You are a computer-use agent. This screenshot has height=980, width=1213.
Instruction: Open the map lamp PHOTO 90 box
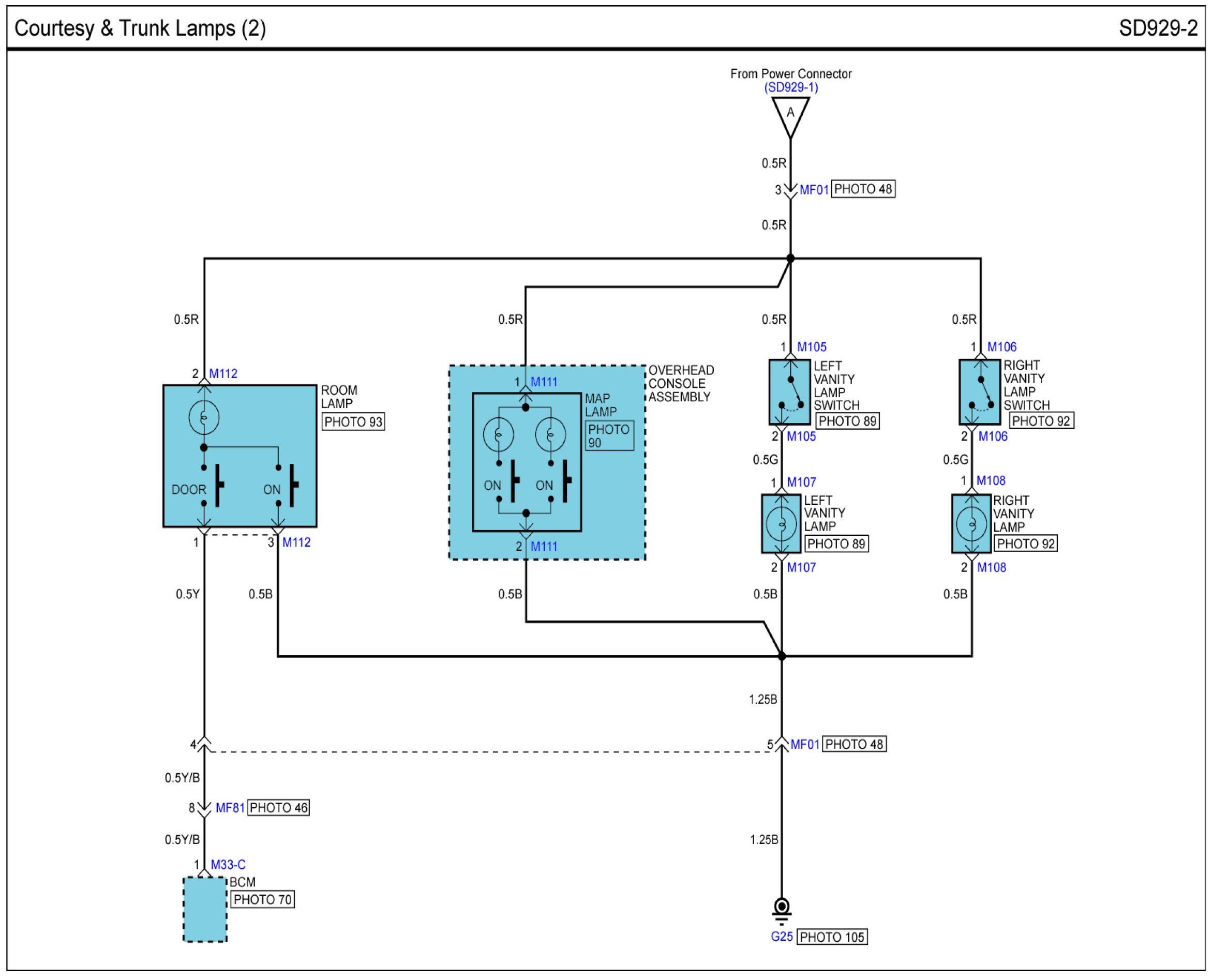[609, 435]
